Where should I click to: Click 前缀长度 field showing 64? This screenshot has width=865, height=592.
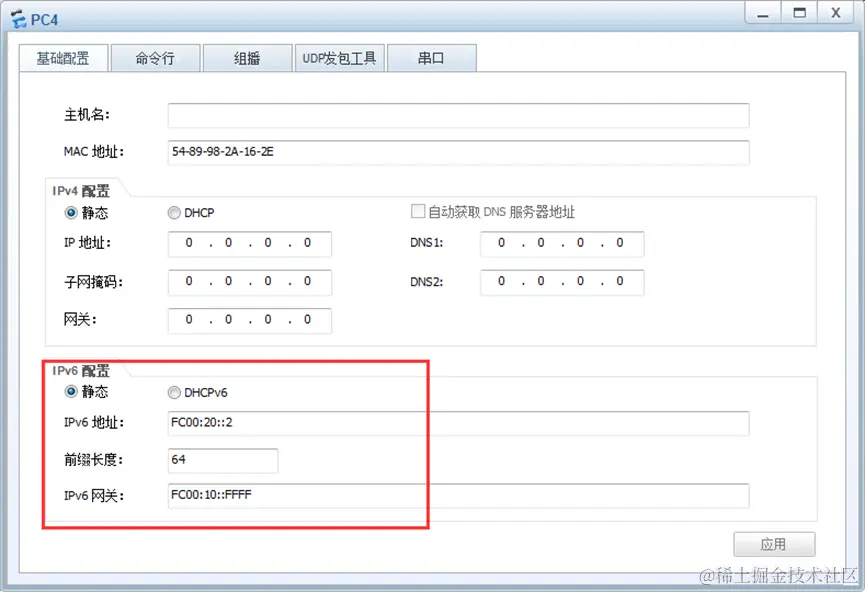(223, 460)
